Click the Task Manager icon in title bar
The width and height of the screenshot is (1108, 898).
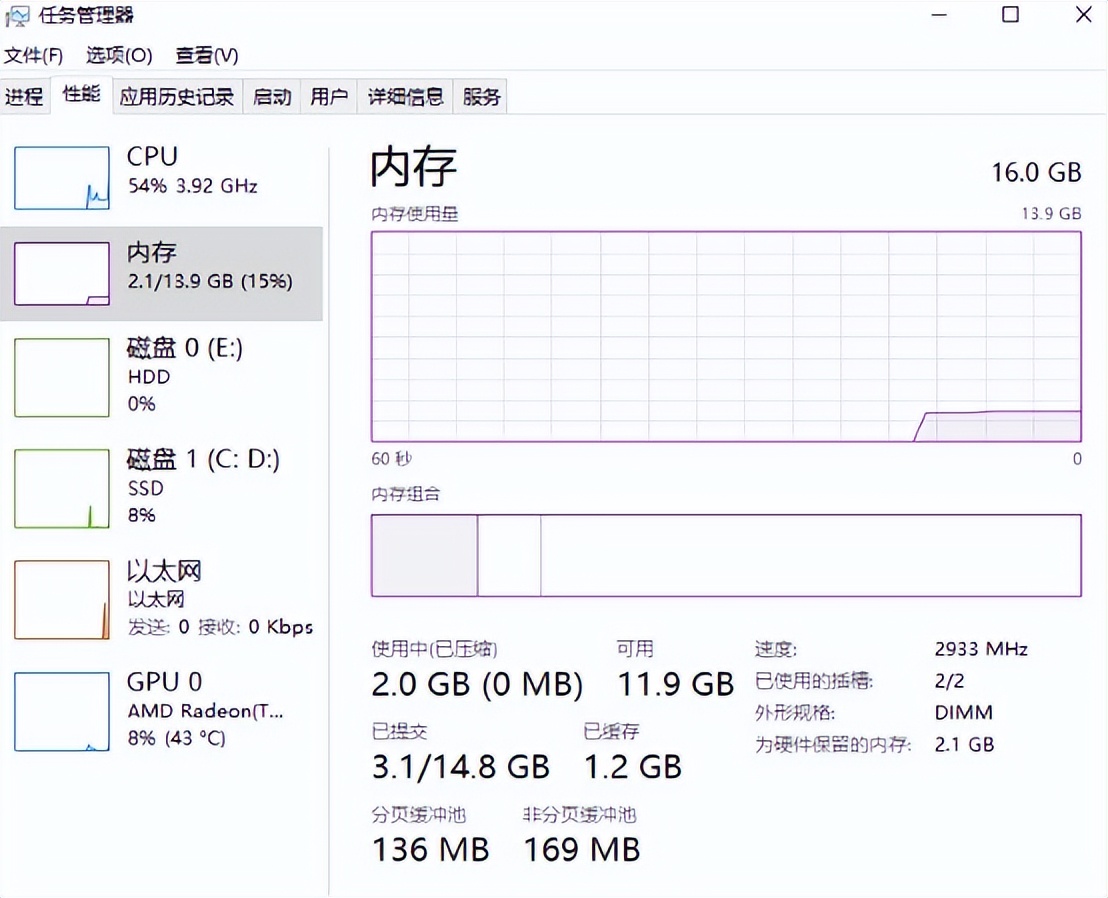[x=18, y=15]
